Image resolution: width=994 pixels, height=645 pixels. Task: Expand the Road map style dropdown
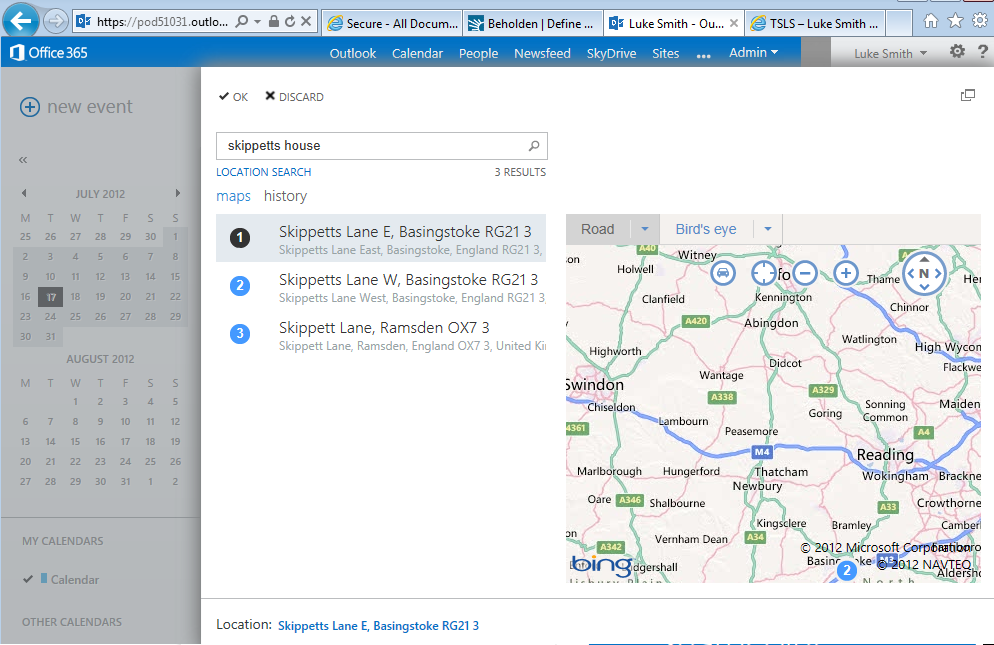[x=645, y=229]
